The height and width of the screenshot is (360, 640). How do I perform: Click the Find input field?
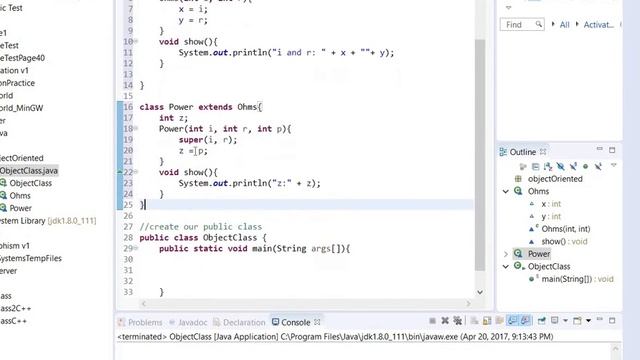pos(522,24)
